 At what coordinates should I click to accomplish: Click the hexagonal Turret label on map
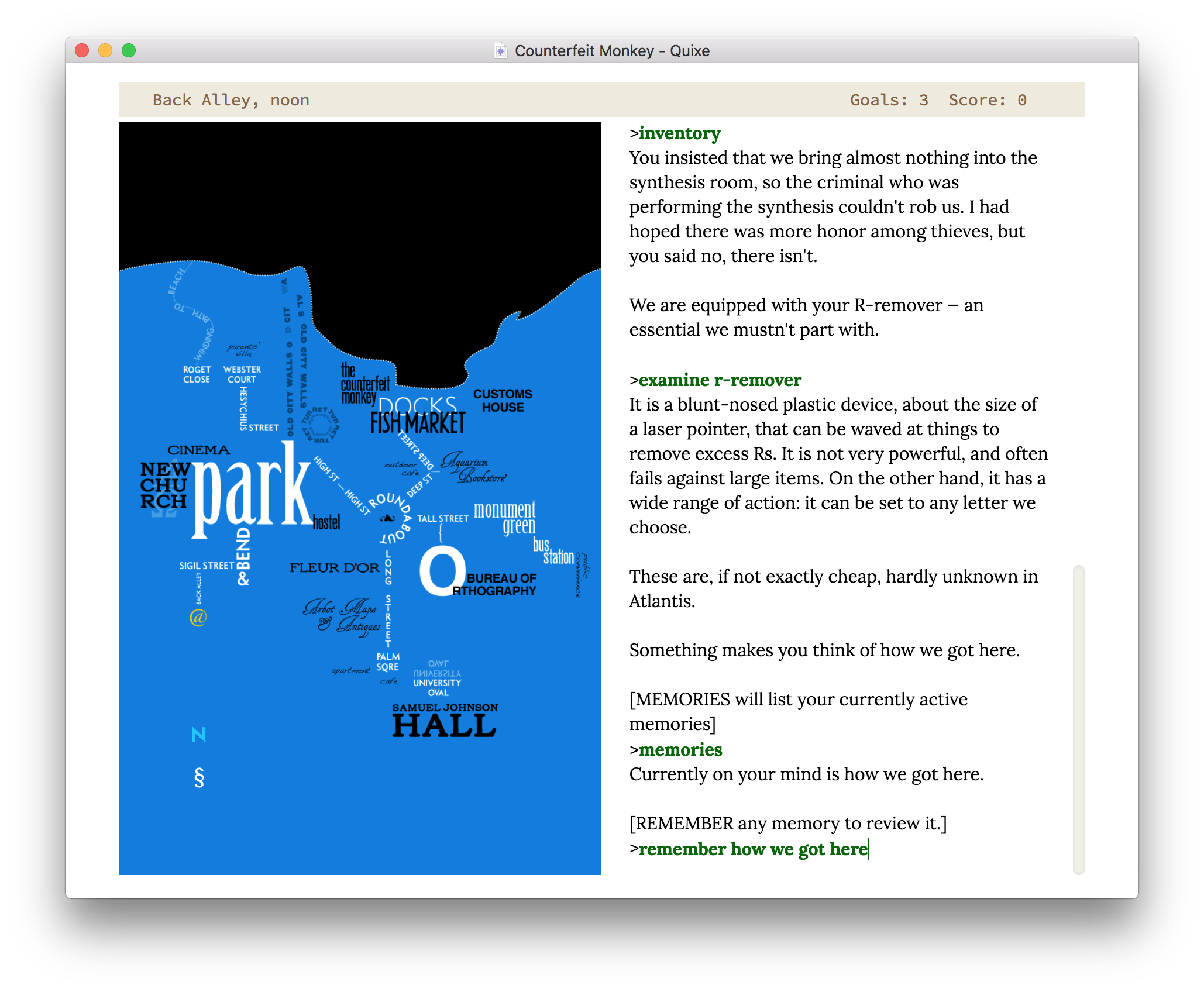pos(320,425)
